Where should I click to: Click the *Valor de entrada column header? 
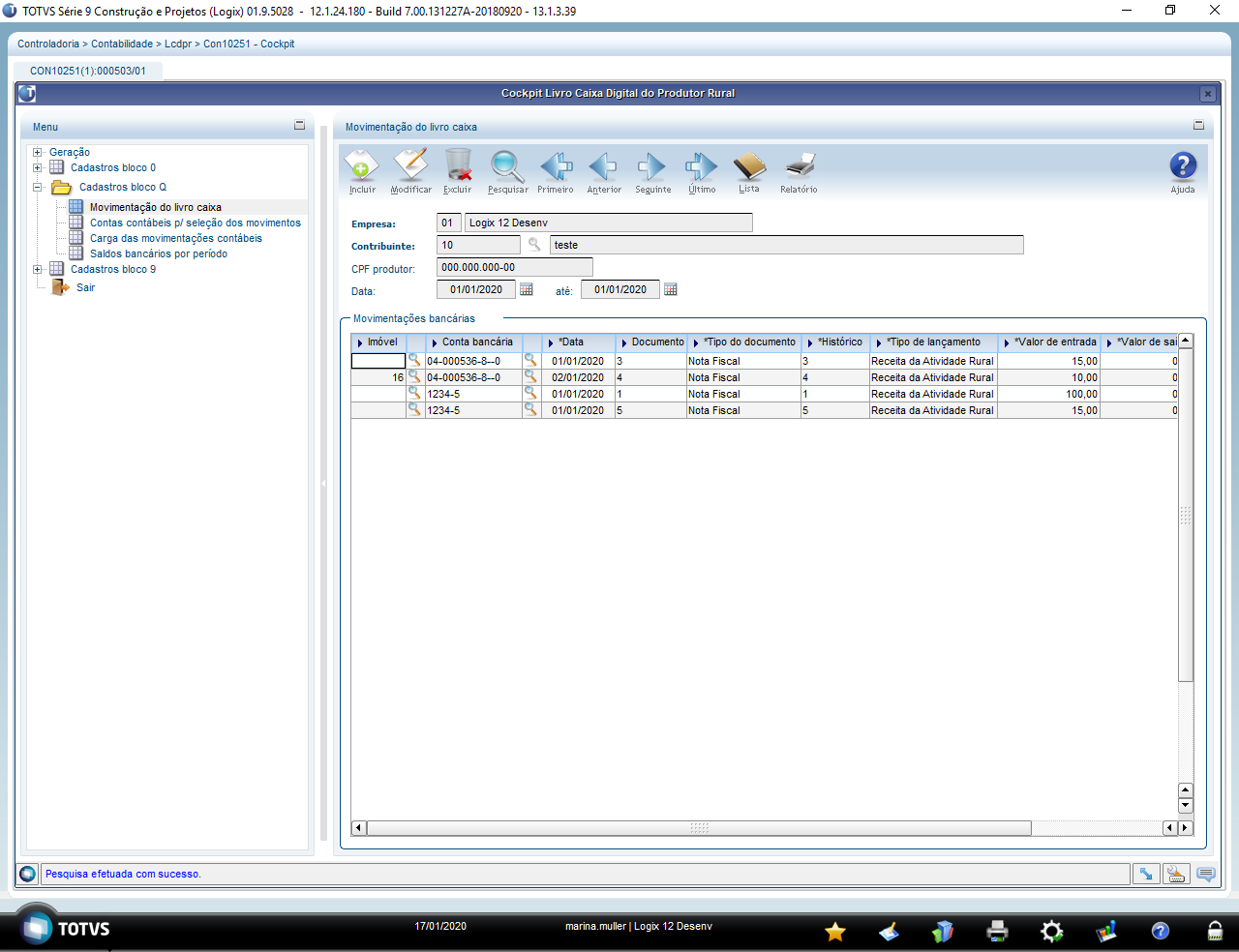[1049, 342]
